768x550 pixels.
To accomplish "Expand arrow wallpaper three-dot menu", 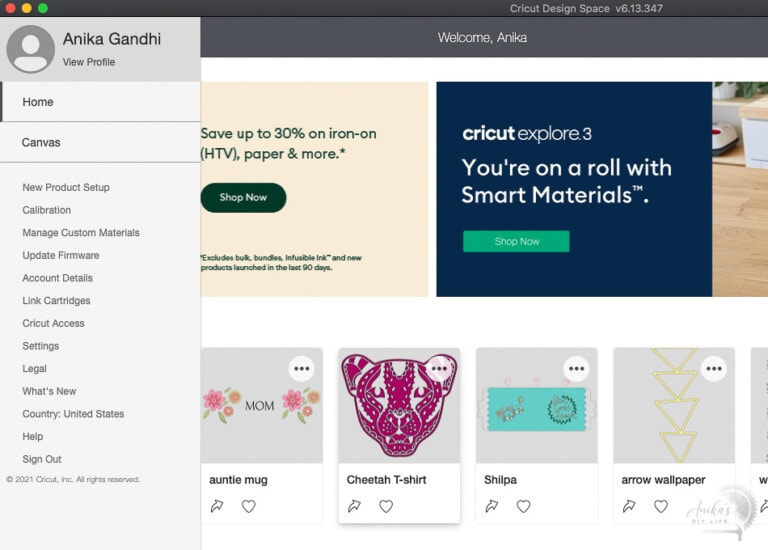I will pos(713,369).
